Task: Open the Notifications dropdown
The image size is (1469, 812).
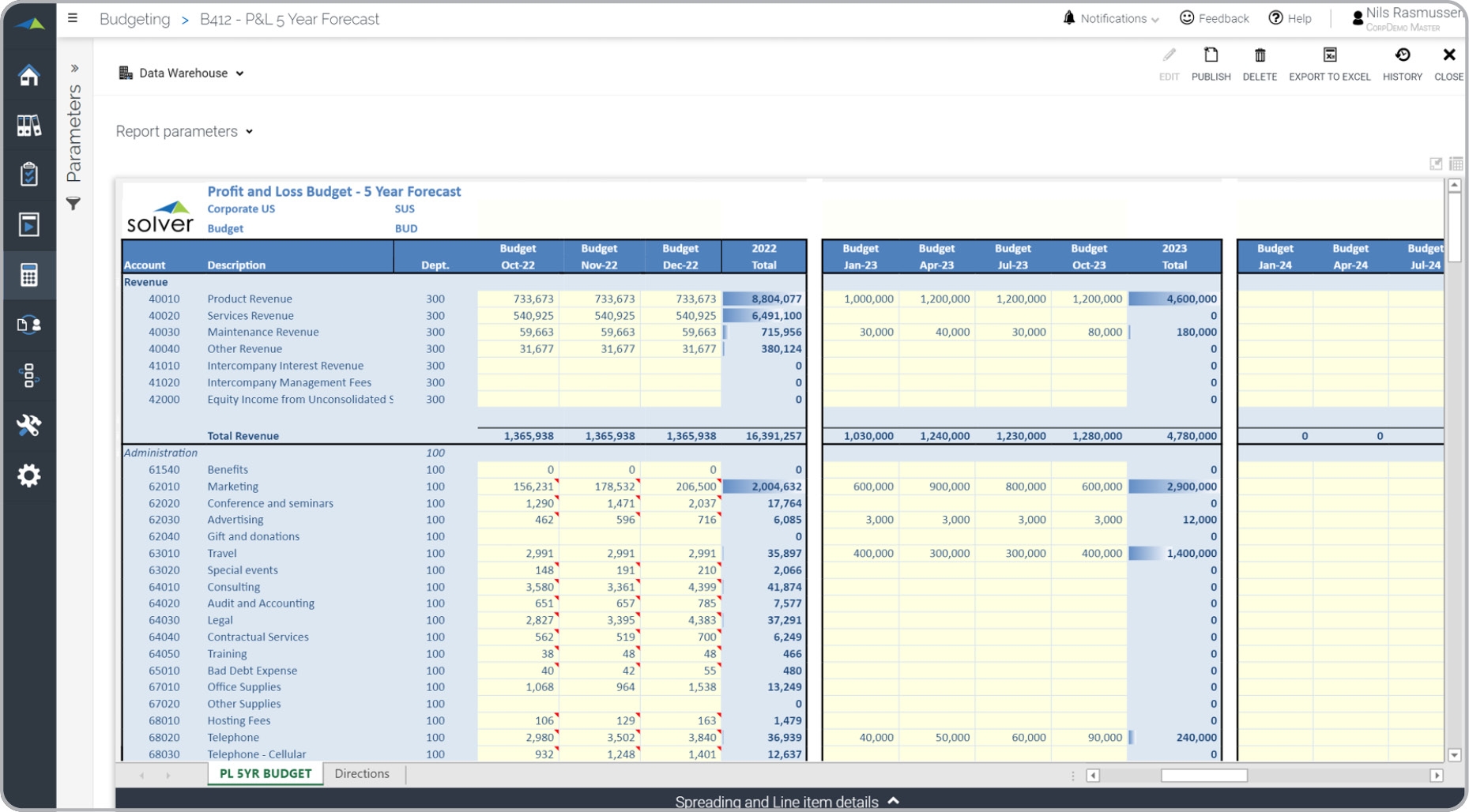Action: coord(1109,18)
